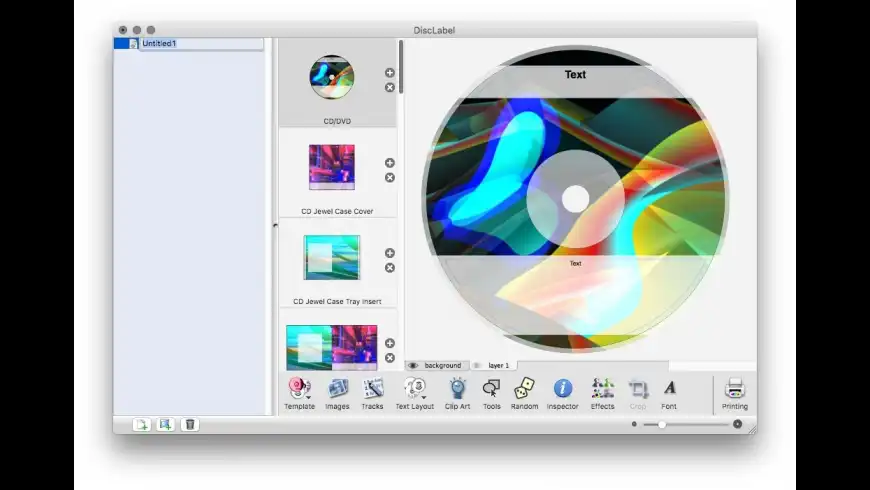Open the Effects panel

click(603, 388)
